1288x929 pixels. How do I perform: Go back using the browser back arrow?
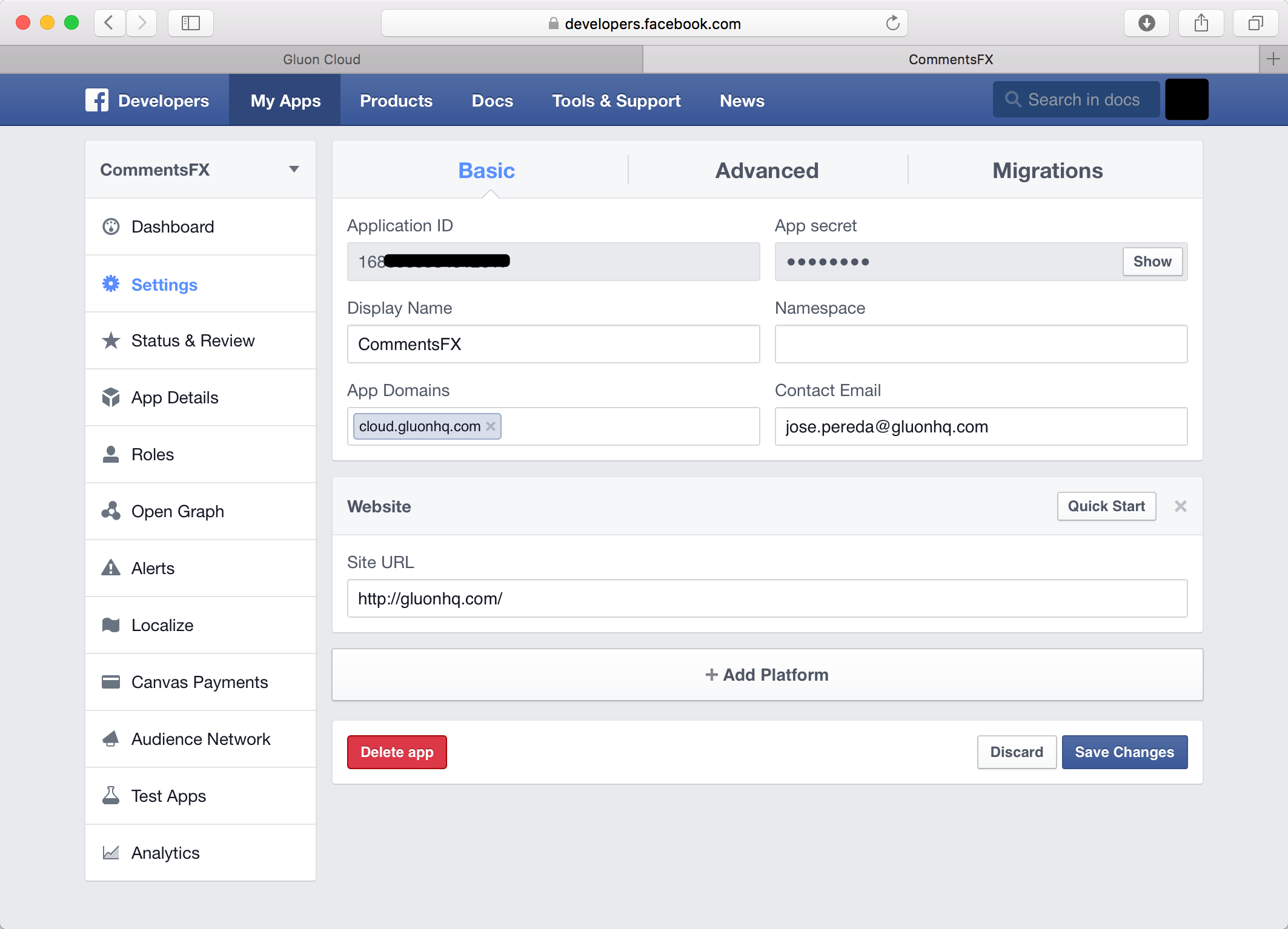point(110,24)
